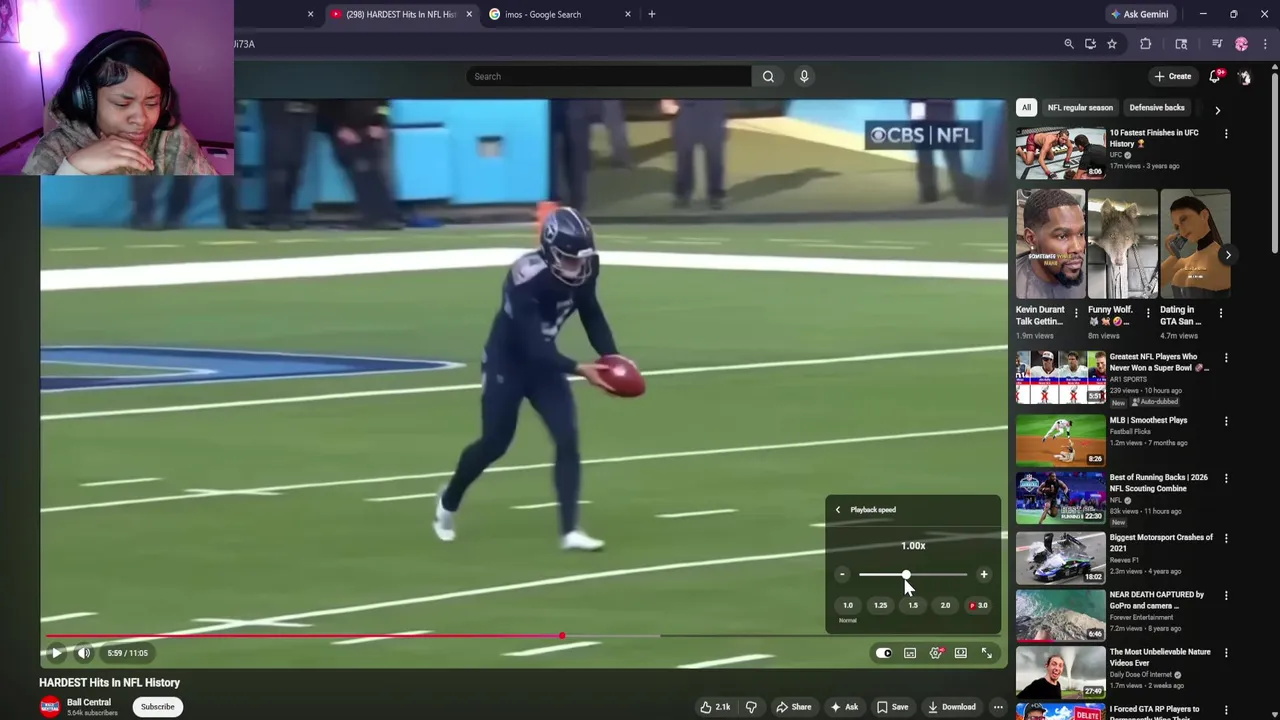Open the browser extensions puzzle icon
This screenshot has width=1280, height=720.
click(x=1146, y=44)
